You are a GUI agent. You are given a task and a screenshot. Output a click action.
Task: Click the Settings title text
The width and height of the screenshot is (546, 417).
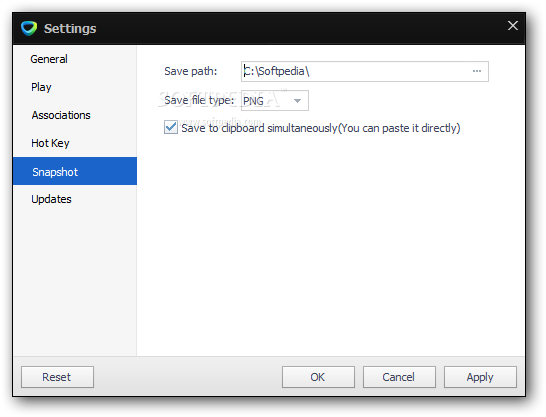(70, 29)
